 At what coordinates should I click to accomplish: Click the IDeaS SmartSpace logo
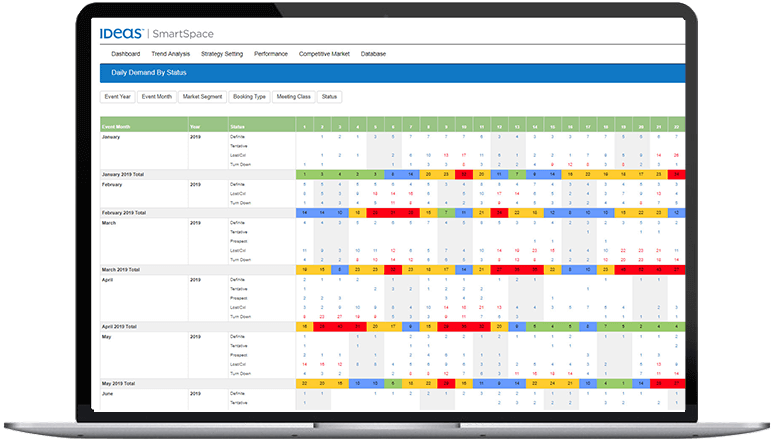click(157, 34)
